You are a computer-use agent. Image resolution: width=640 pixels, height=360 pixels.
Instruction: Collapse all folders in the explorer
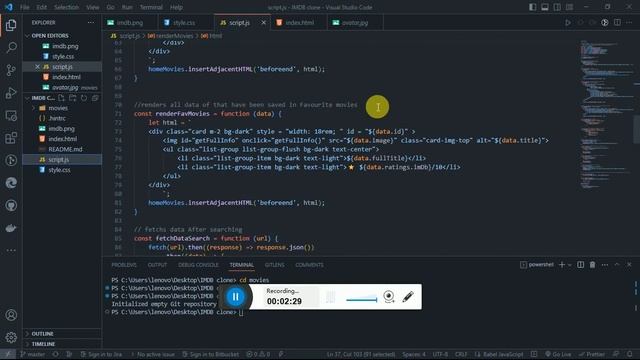coord(95,98)
